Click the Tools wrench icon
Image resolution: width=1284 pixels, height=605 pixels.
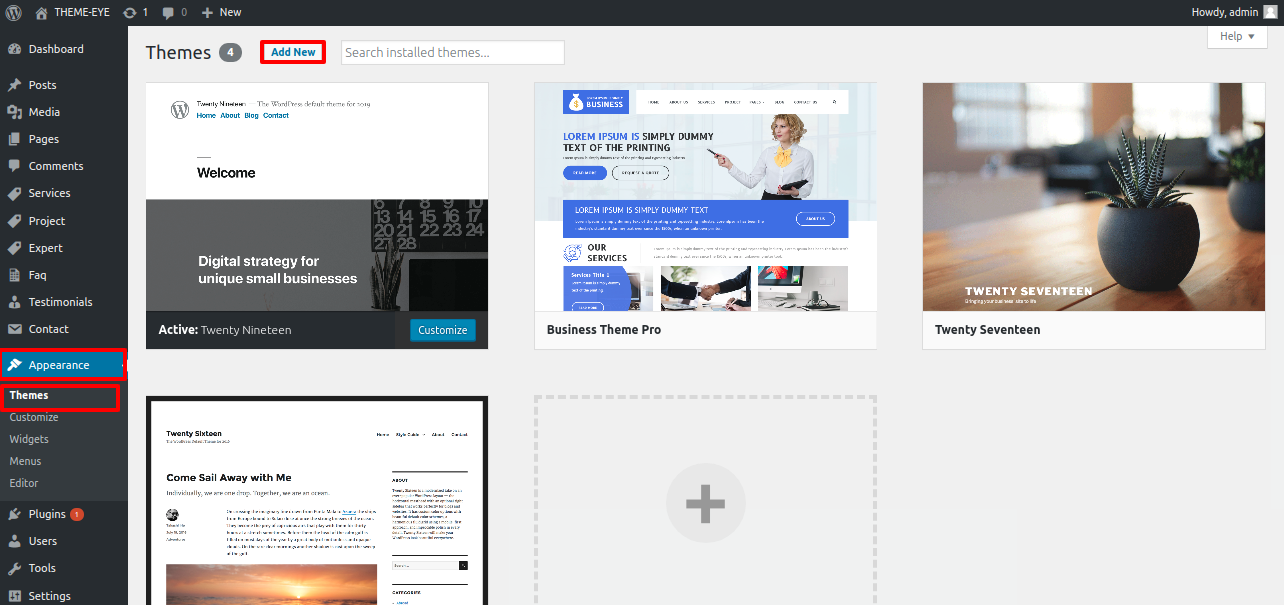pos(14,568)
